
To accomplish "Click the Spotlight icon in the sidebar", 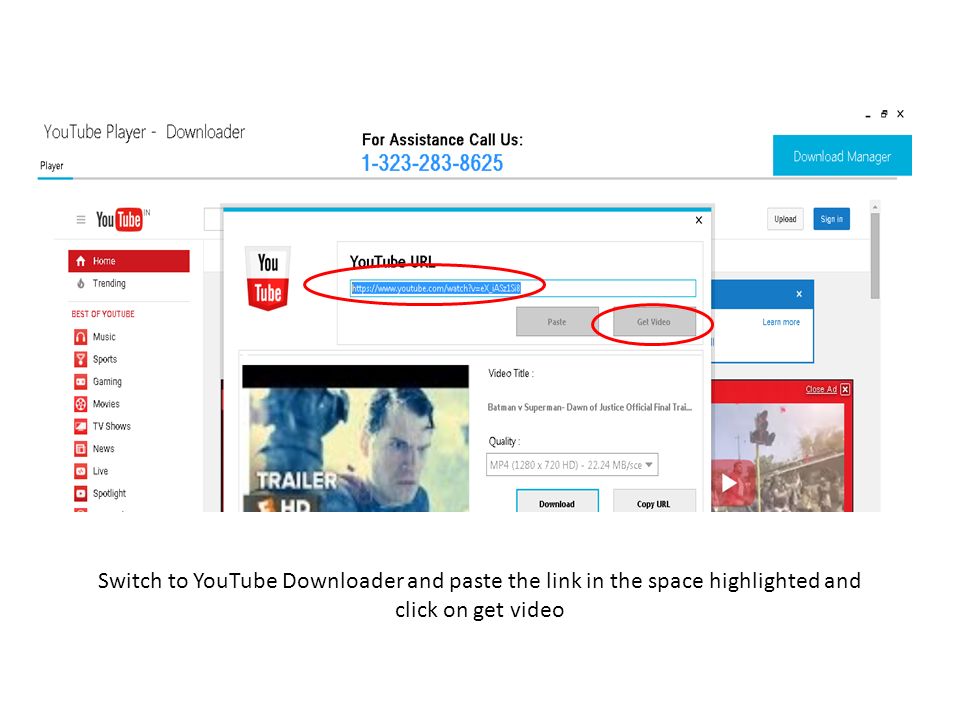I will point(81,493).
